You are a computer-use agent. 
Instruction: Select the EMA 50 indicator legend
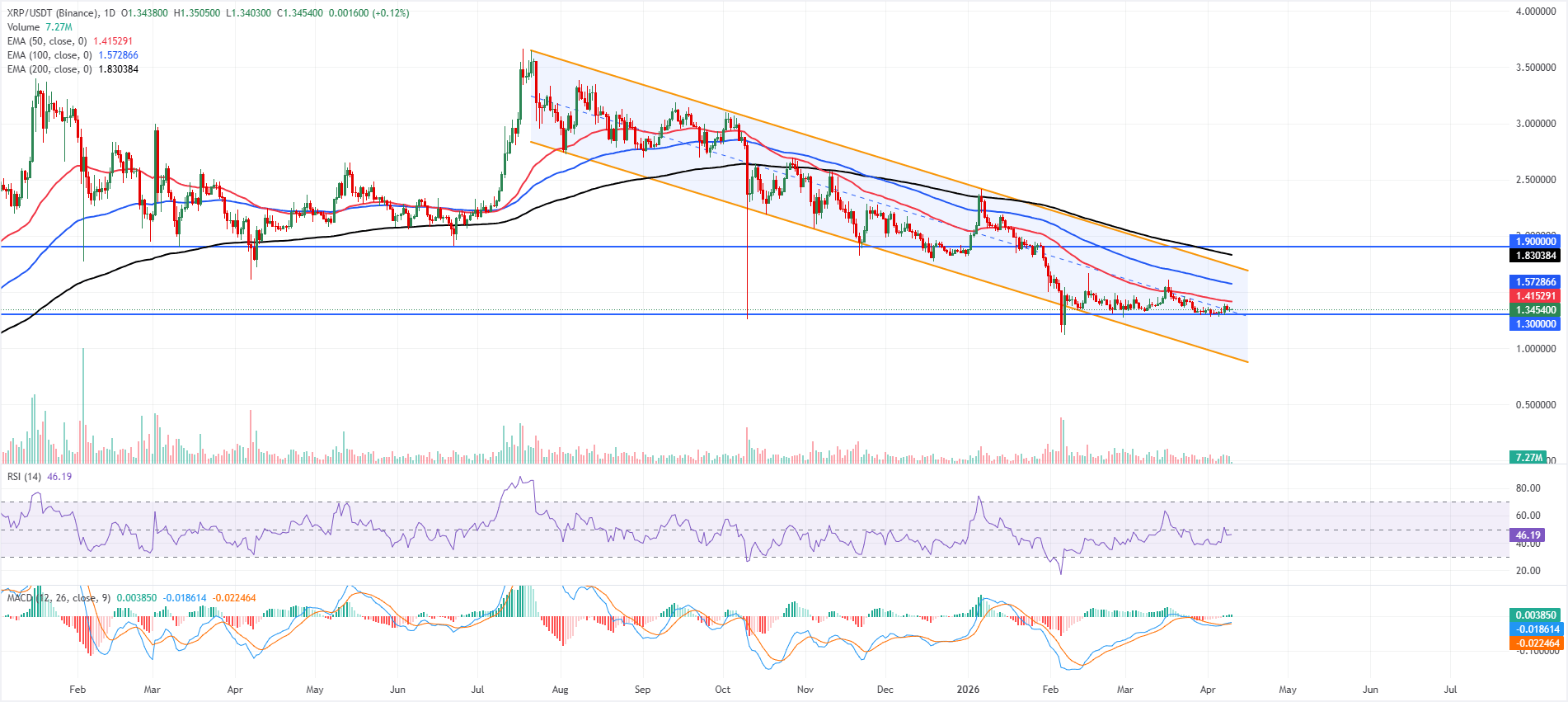tap(46, 41)
